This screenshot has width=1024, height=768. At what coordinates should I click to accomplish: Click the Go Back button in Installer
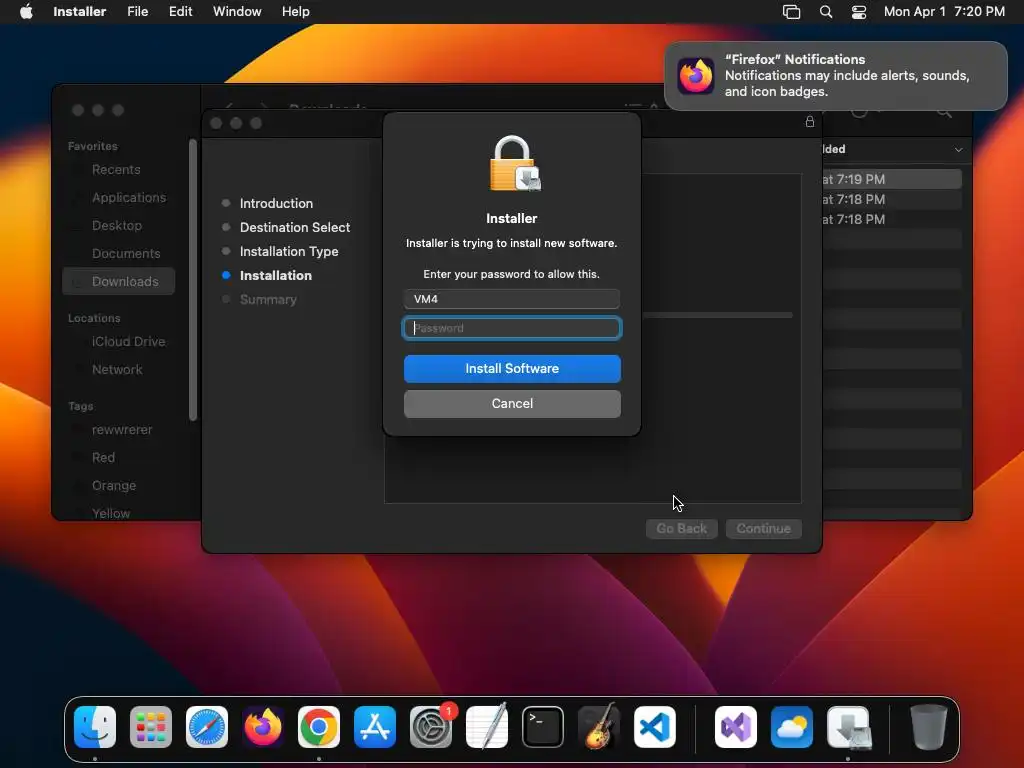[x=682, y=528]
